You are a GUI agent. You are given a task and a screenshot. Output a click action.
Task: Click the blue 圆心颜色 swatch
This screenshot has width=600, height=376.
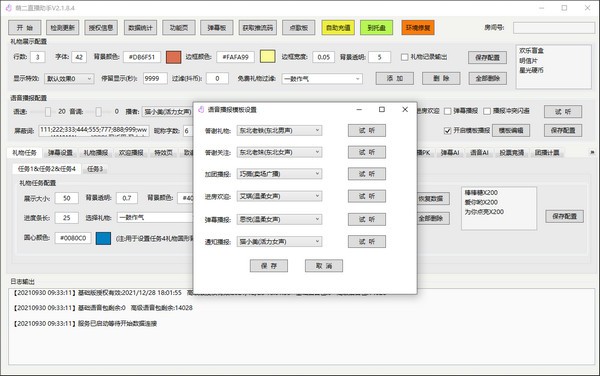103,238
